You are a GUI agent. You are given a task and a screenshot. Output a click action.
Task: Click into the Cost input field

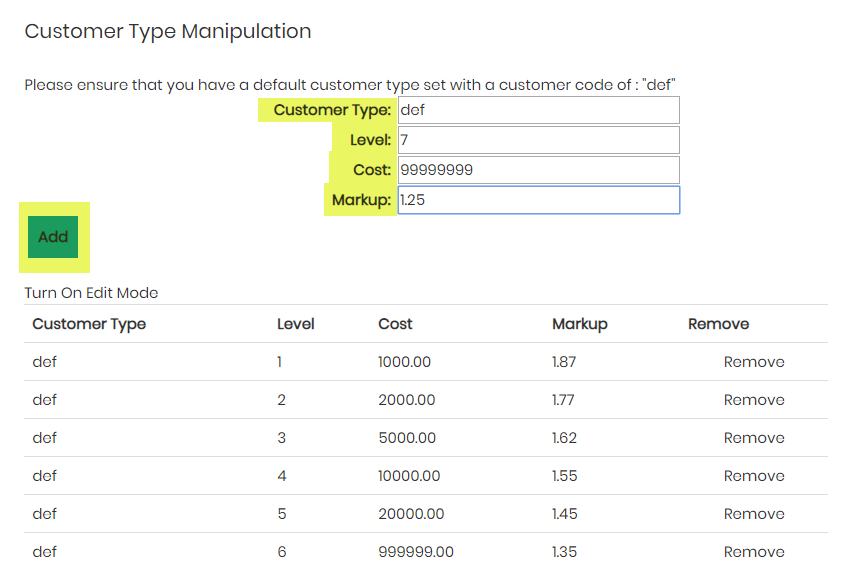tap(539, 170)
